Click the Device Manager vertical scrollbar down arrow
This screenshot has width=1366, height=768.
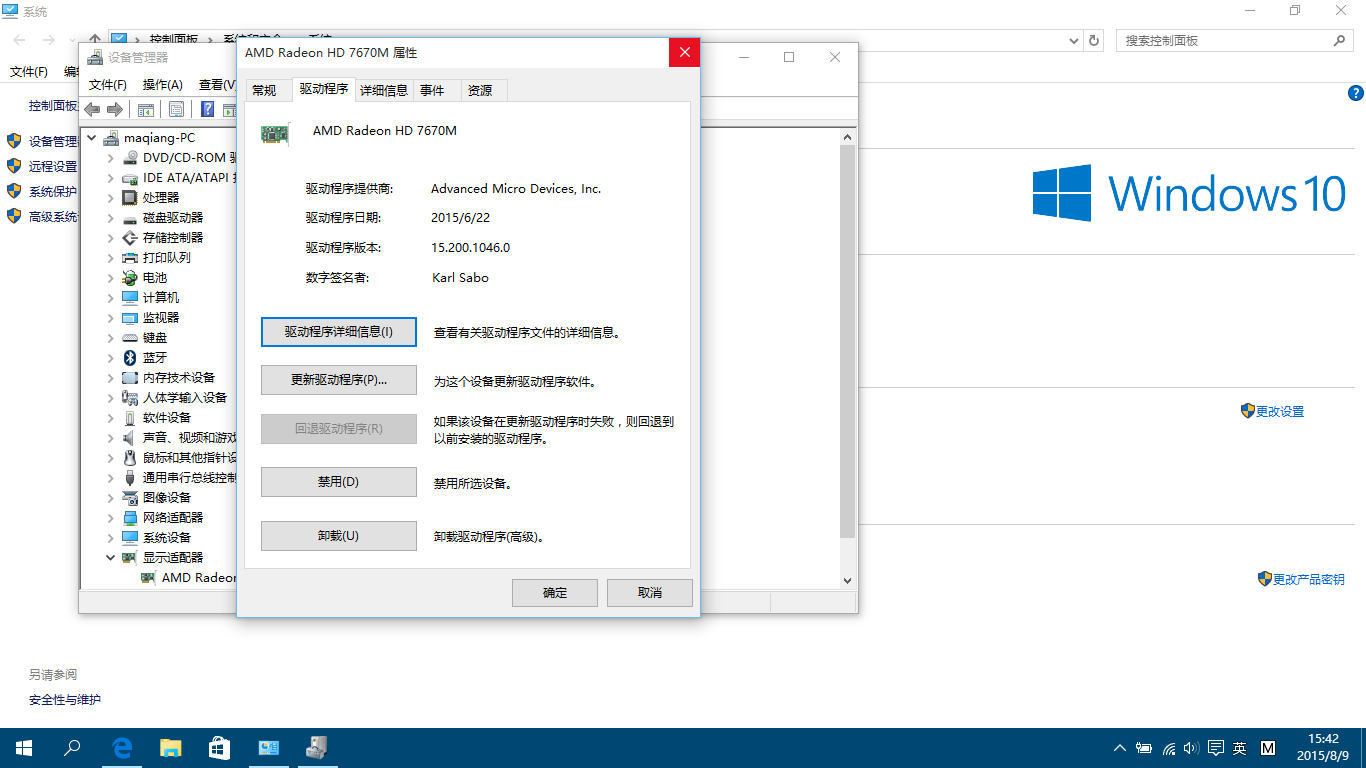[847, 580]
